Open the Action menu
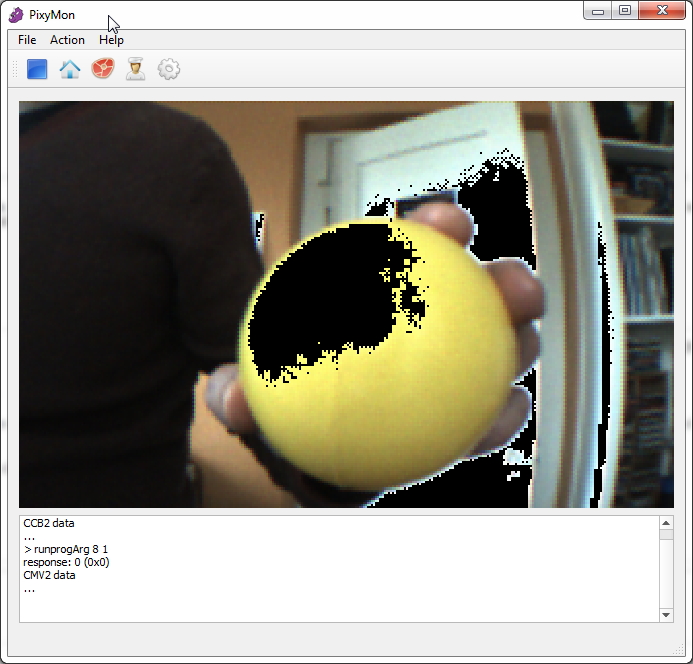Image resolution: width=693 pixels, height=664 pixels. pyautogui.click(x=67, y=40)
